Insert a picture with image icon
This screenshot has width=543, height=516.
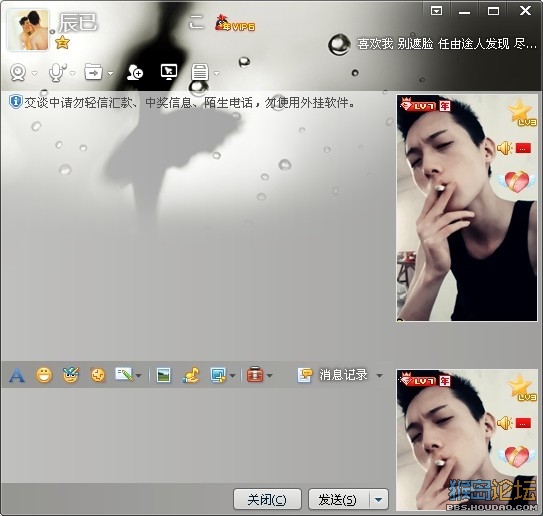point(163,375)
